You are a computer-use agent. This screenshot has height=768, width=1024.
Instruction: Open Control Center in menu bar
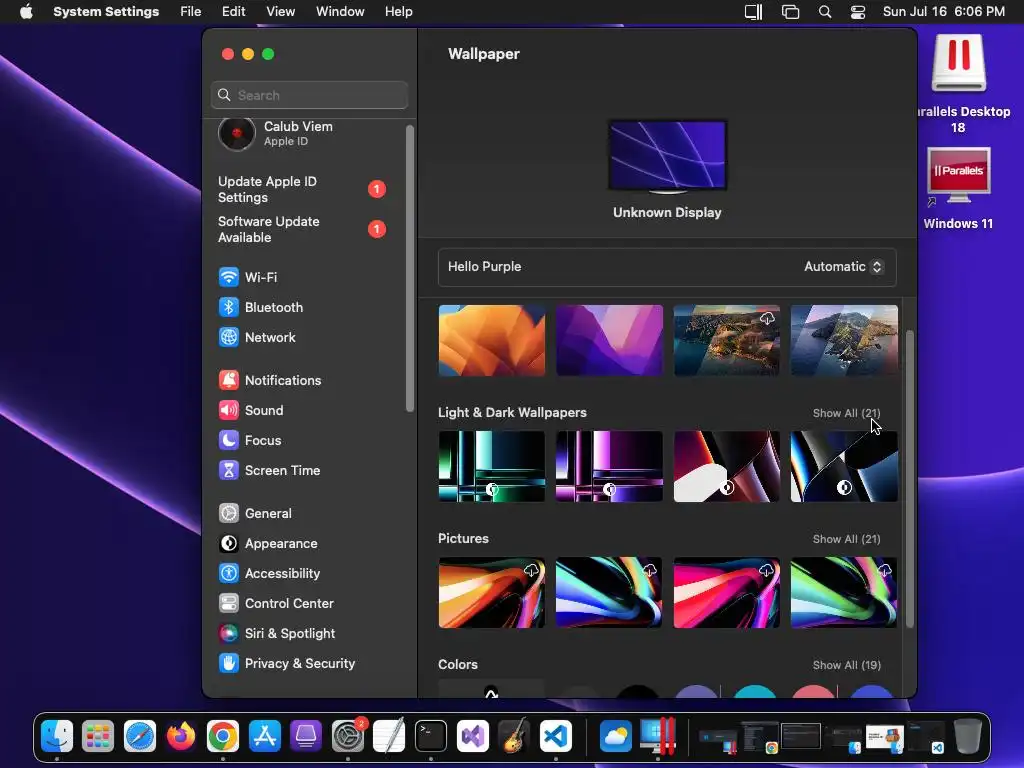point(857,12)
